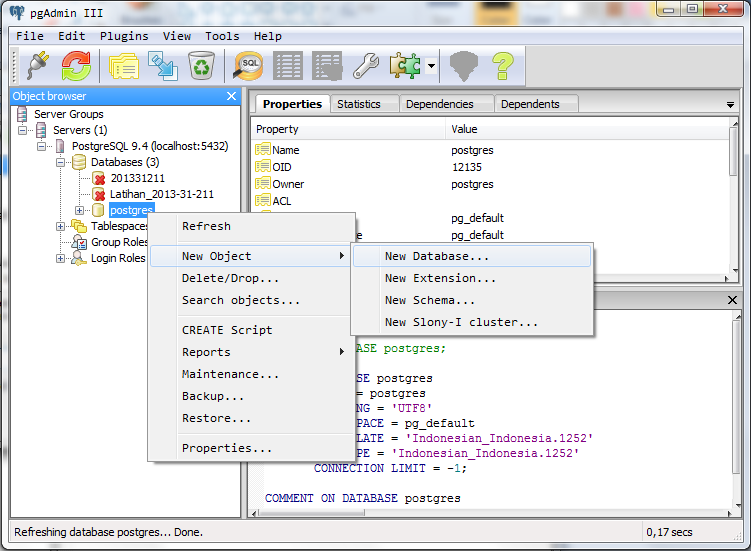Choose CREATE Script in context menu
Image resolution: width=751 pixels, height=551 pixels.
pos(251,330)
